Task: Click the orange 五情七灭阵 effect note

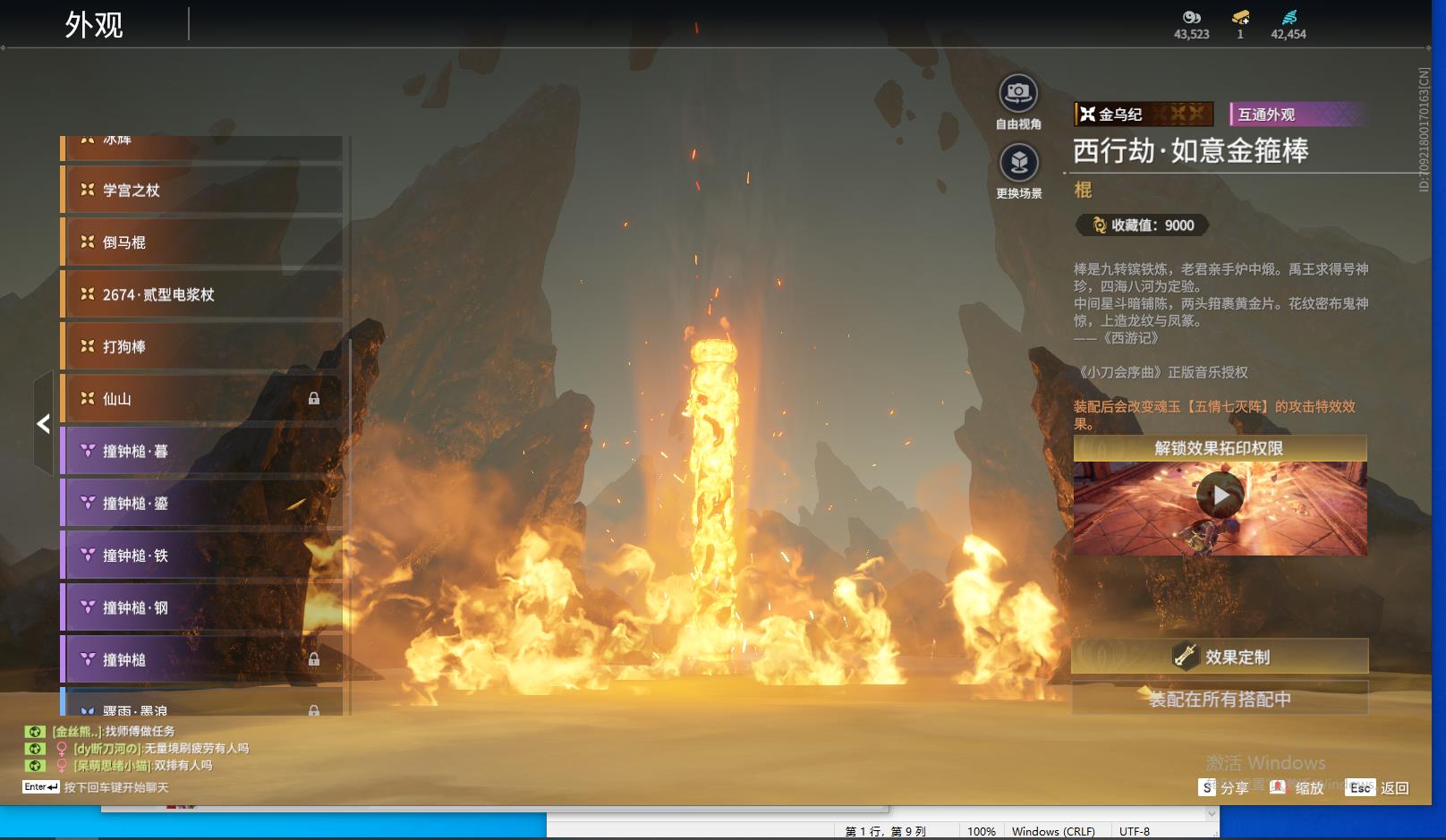Action: coord(1214,415)
